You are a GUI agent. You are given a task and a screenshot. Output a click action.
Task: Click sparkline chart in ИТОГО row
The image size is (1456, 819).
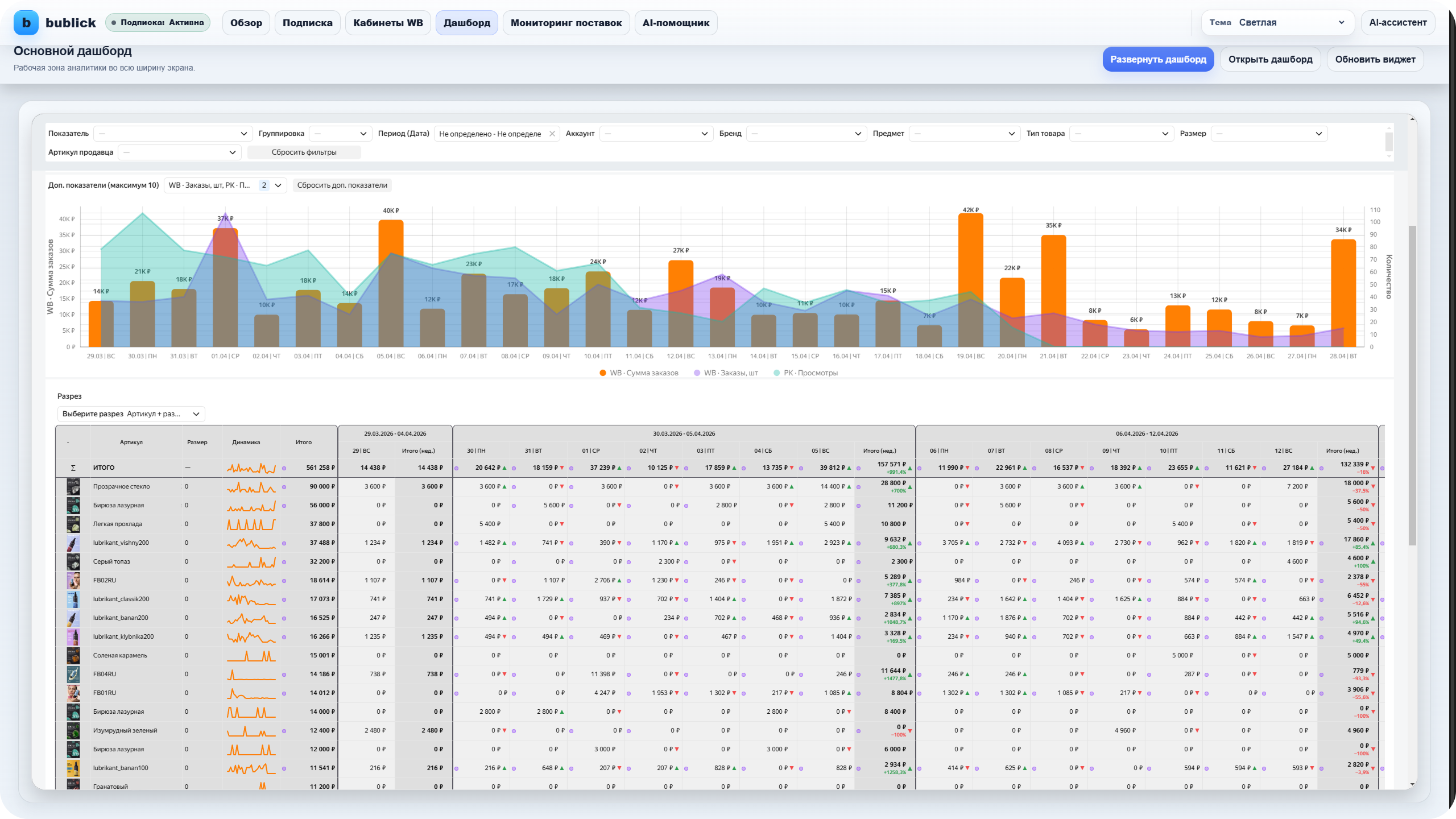coord(251,468)
